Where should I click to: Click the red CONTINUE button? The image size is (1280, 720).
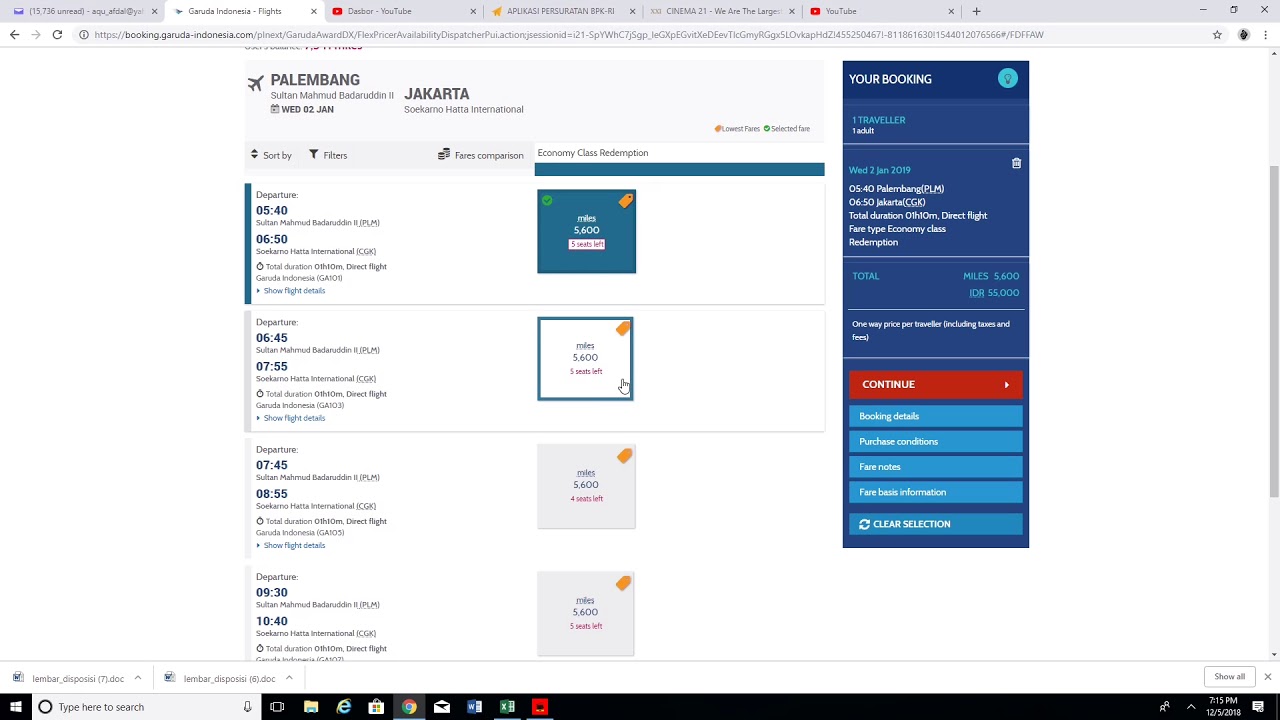936,384
